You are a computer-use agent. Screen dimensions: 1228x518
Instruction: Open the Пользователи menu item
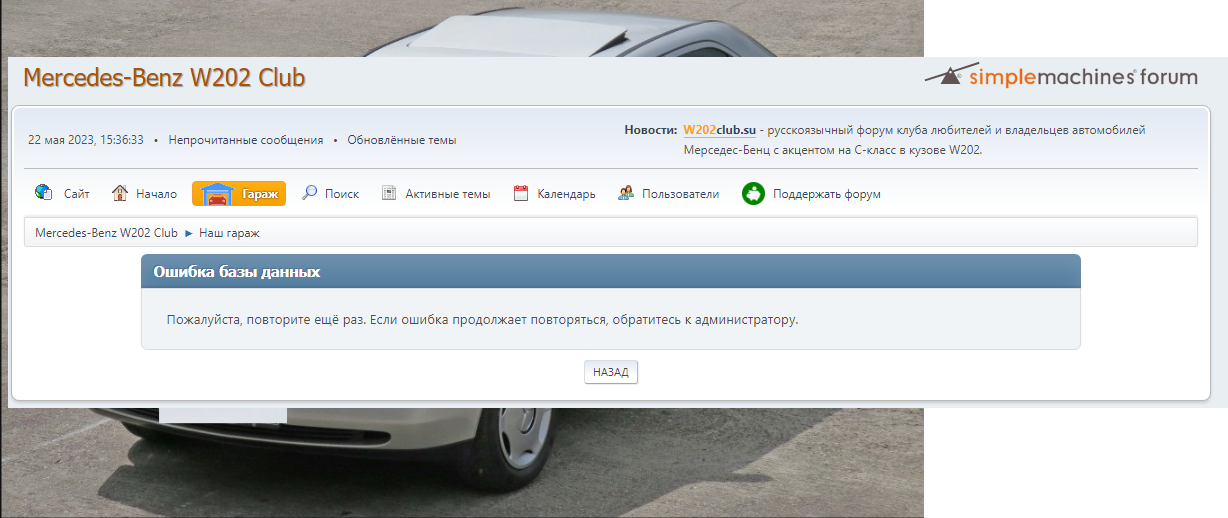[x=681, y=194]
